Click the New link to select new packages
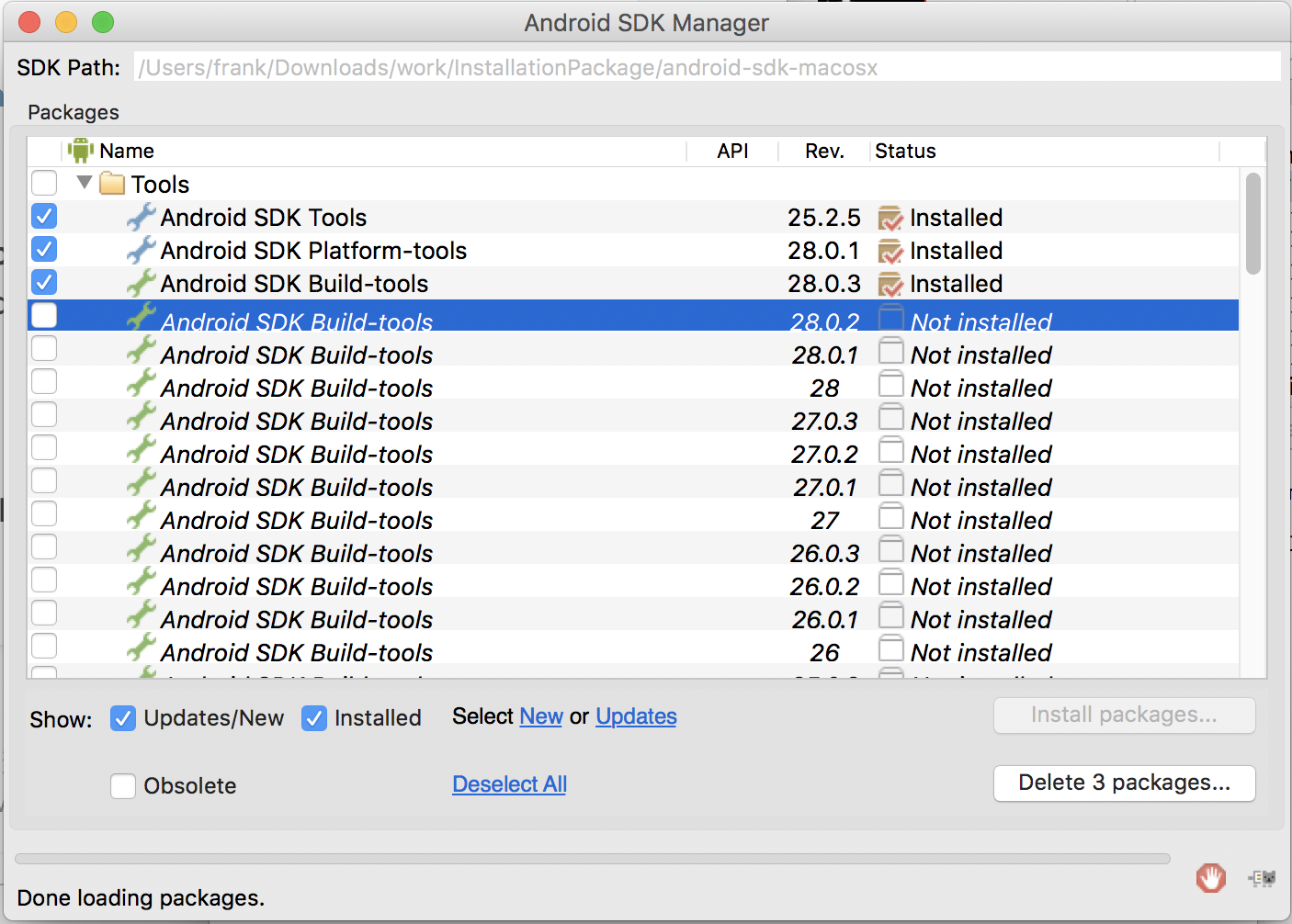 [x=541, y=716]
